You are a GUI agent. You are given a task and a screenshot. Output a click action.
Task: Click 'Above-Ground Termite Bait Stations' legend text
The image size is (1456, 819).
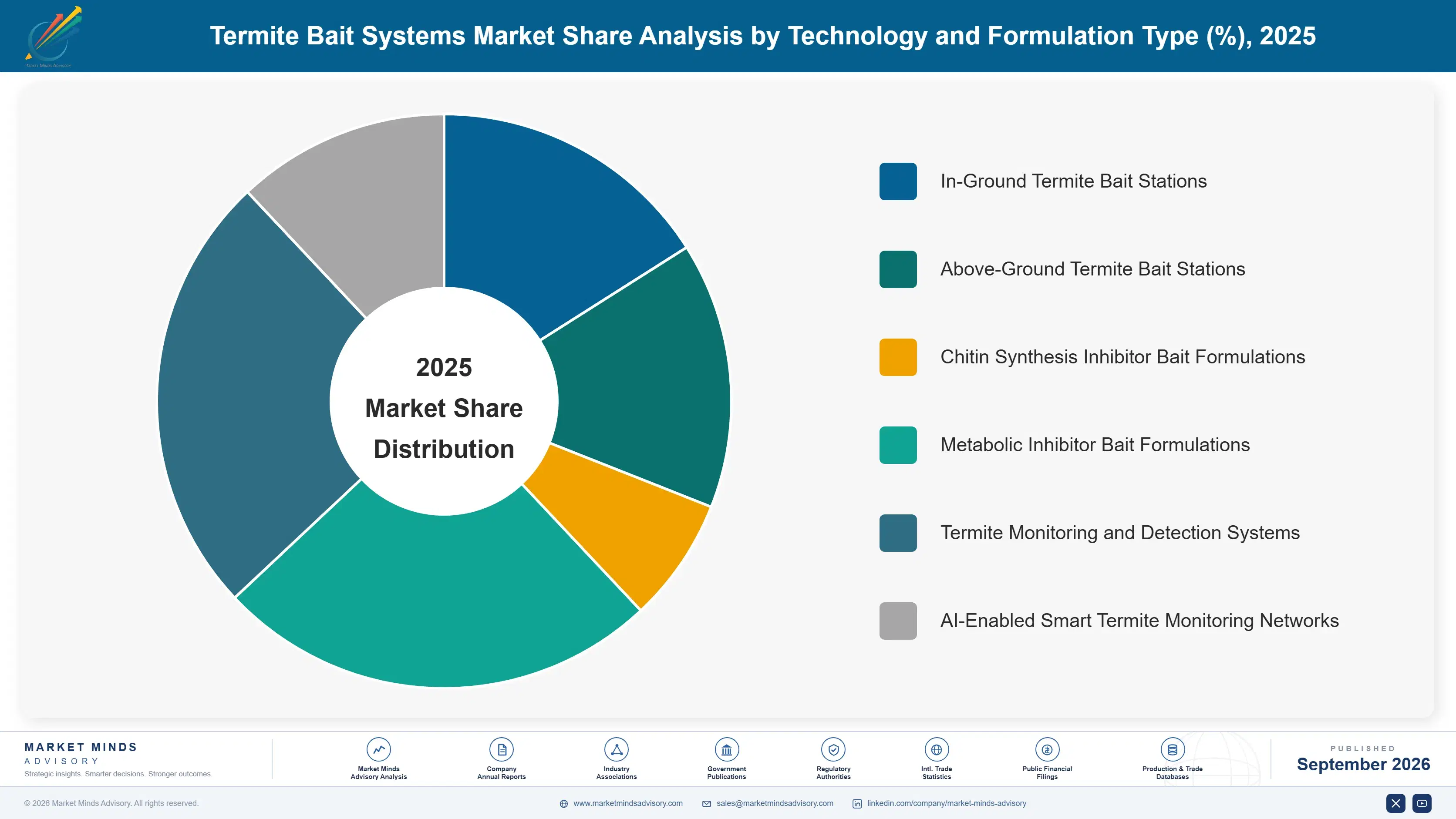pos(1092,269)
